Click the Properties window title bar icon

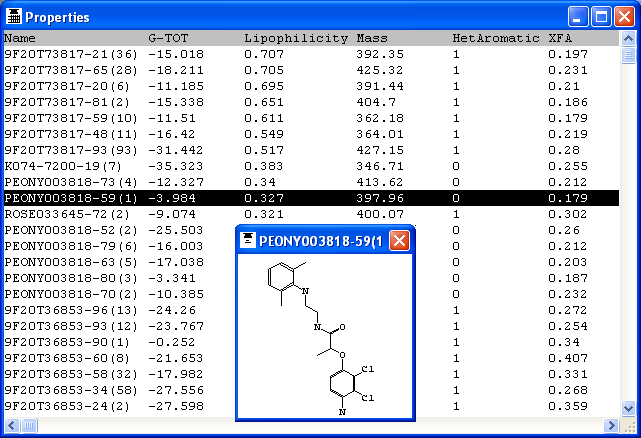(14, 17)
